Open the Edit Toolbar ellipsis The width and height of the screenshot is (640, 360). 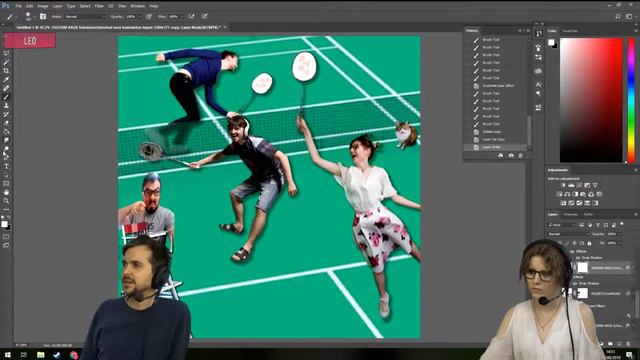[x=6, y=209]
